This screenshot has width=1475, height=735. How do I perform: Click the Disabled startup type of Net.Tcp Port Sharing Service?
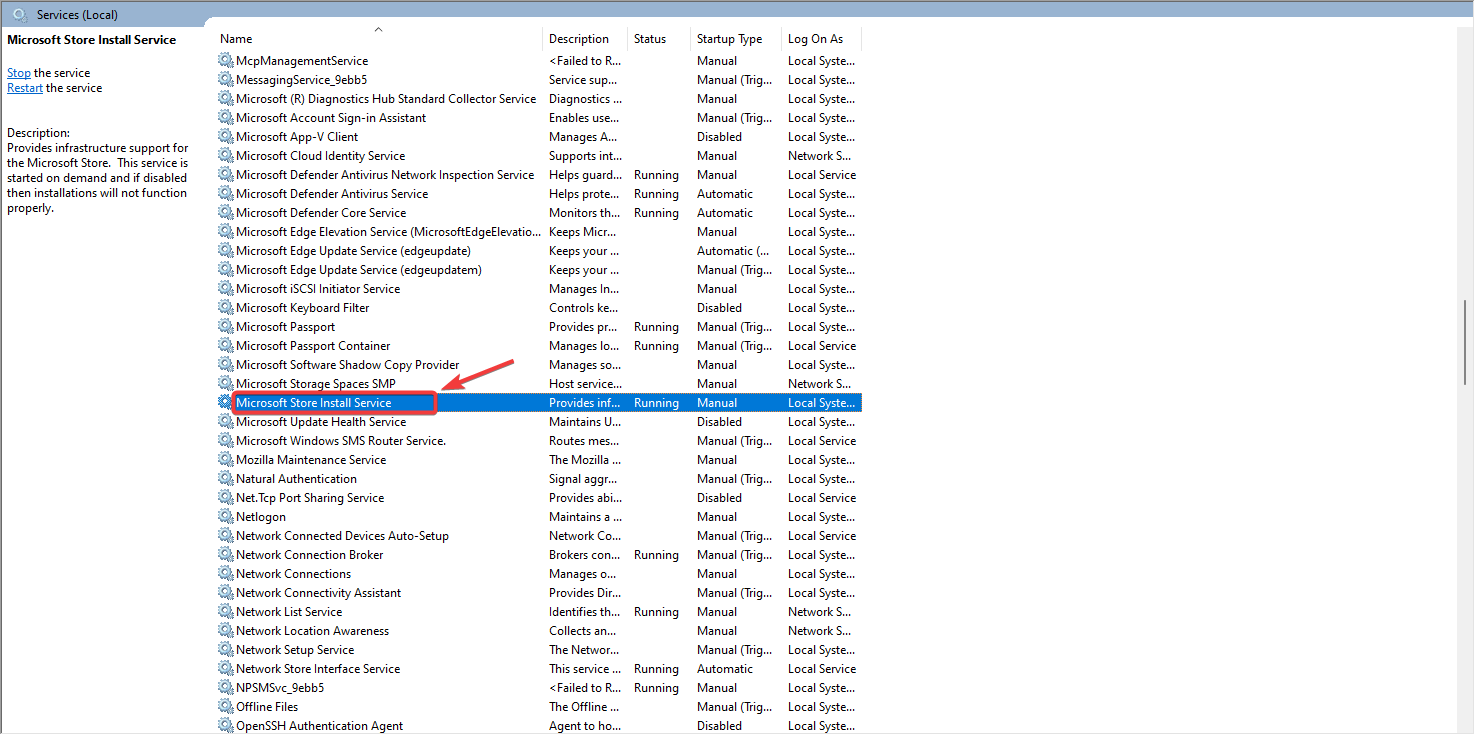pyautogui.click(x=719, y=498)
